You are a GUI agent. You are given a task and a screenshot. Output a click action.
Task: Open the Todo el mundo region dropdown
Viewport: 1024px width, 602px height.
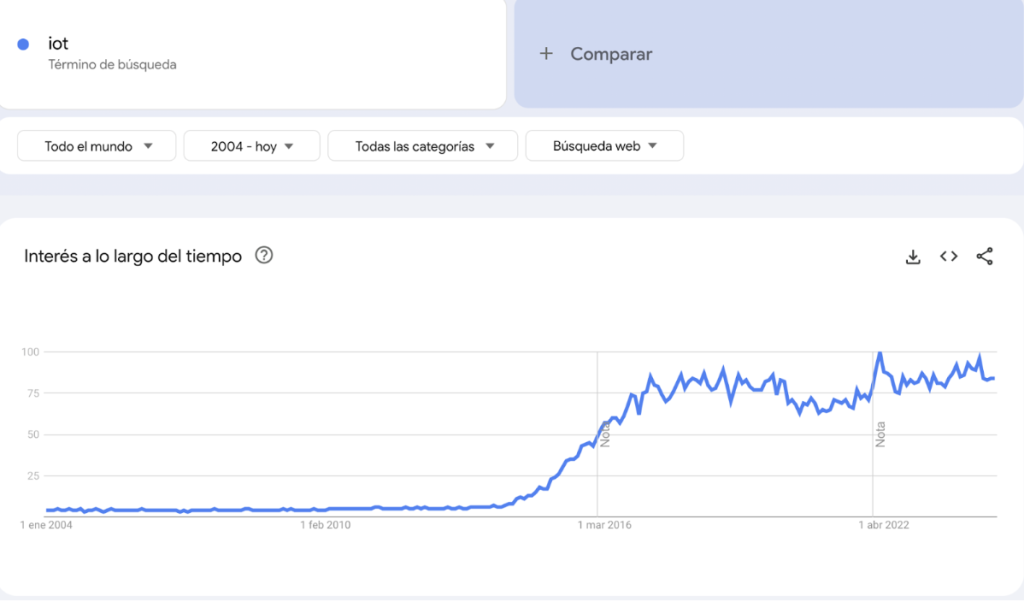coord(97,146)
